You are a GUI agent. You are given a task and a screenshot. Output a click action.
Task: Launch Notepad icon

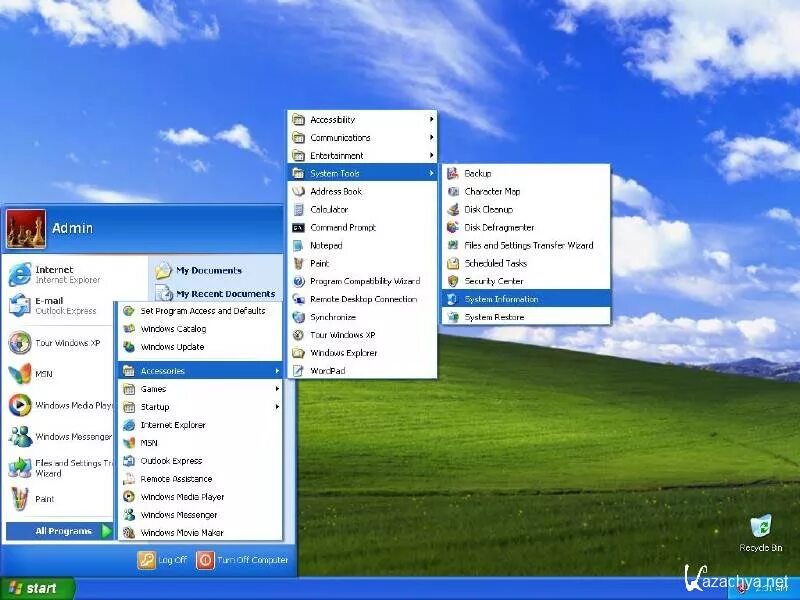[x=298, y=245]
